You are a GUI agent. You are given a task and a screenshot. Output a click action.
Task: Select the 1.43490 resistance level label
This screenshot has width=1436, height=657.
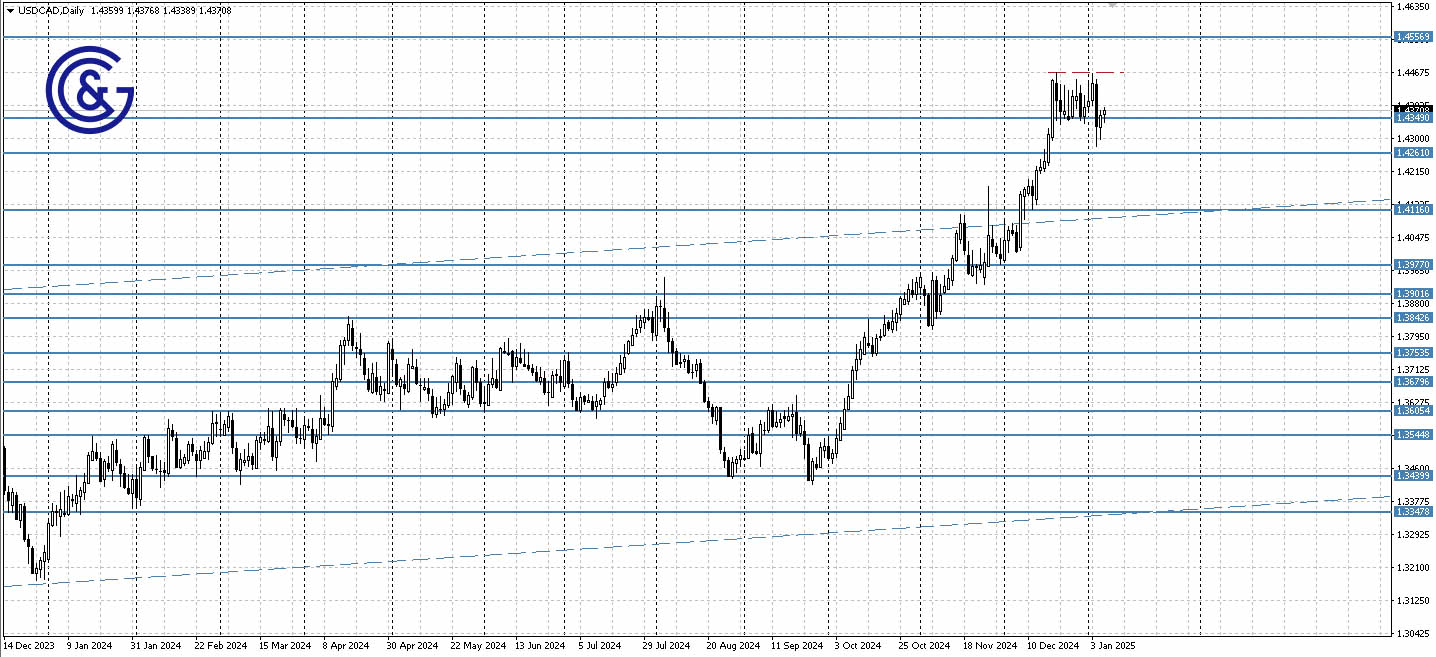click(1416, 117)
